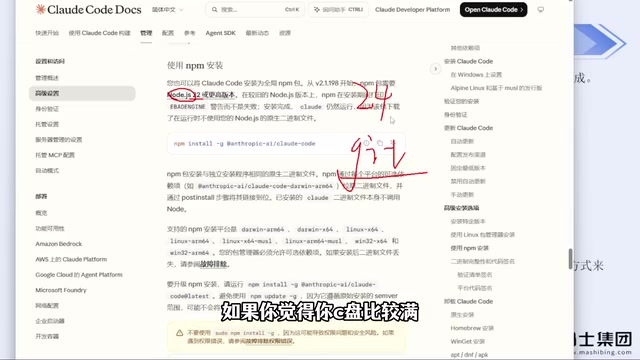Click the 故障排除 link in the paragraph

tap(213, 264)
